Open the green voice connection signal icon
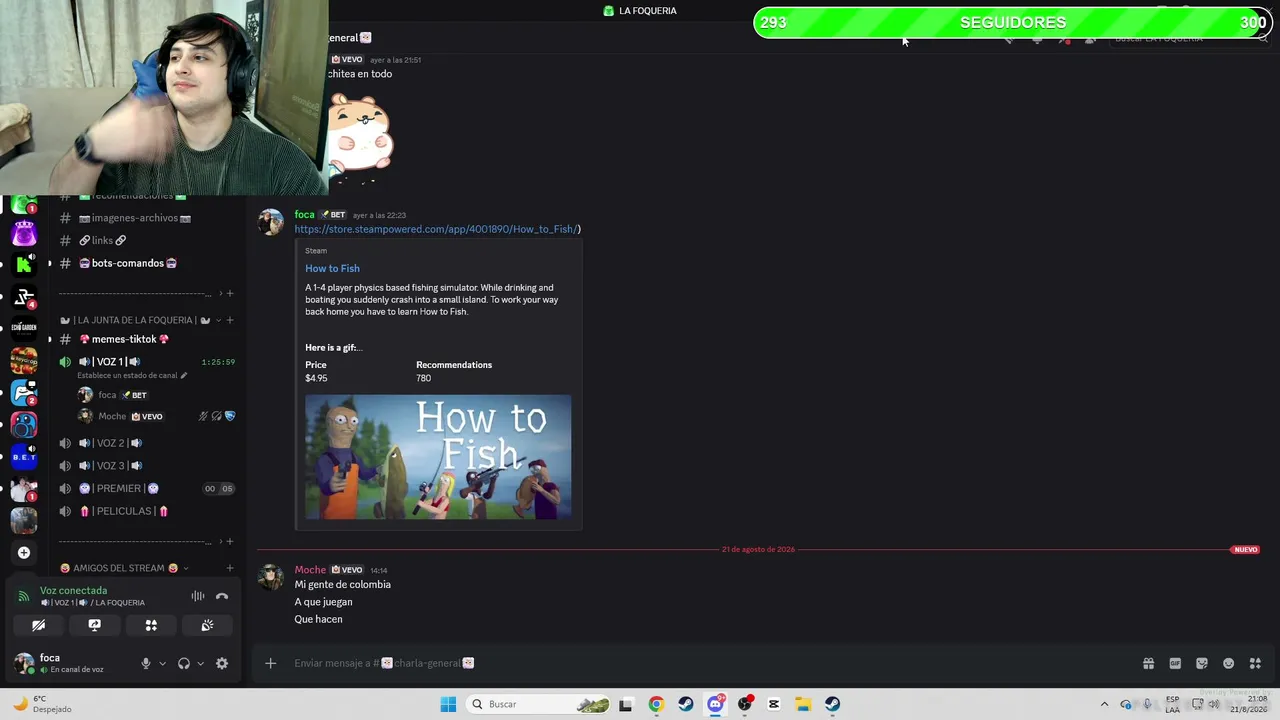This screenshot has width=1280, height=720. (24, 596)
